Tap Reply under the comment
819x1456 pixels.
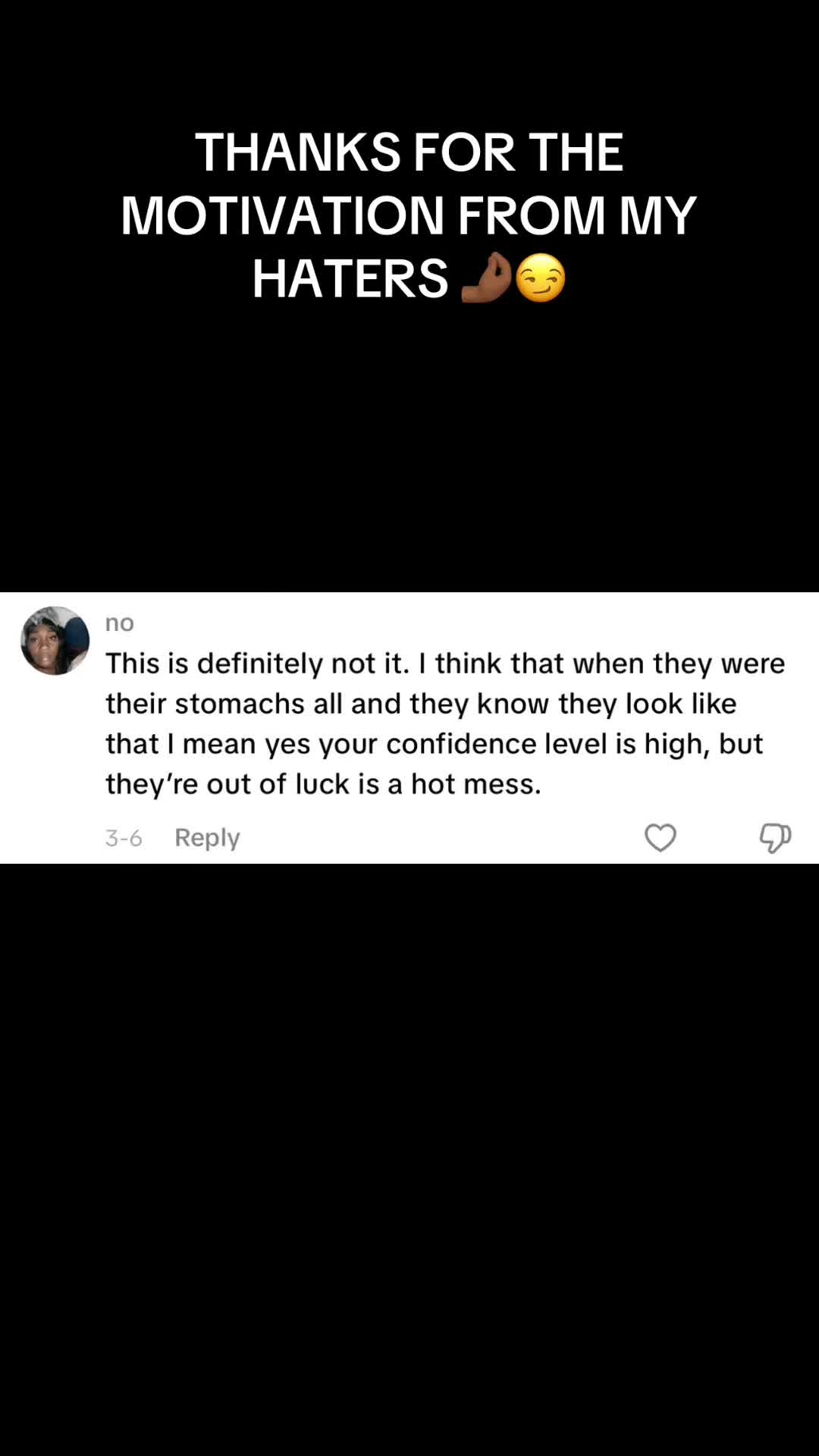coord(207,837)
